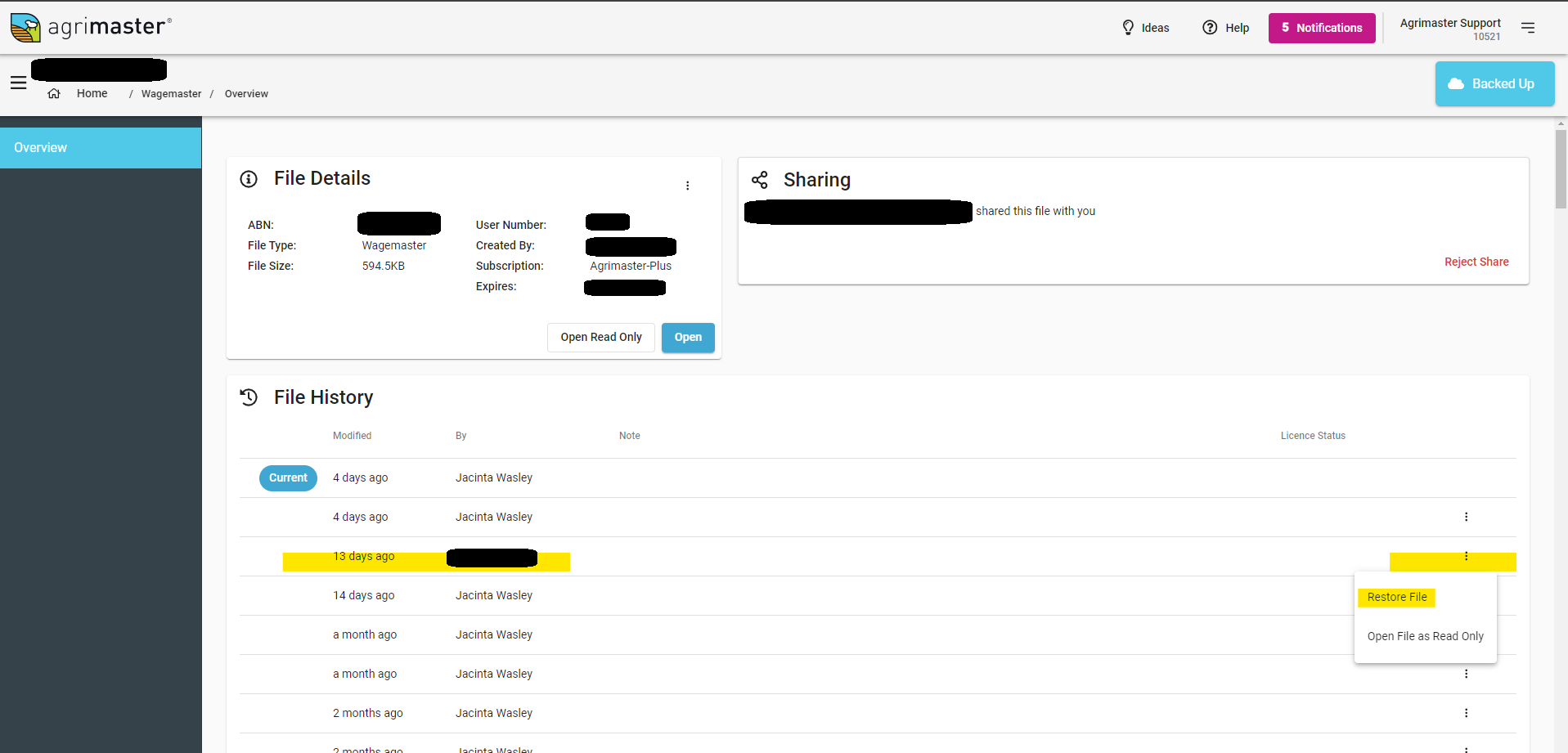
Task: Open the 5 Notifications button
Action: (x=1322, y=28)
